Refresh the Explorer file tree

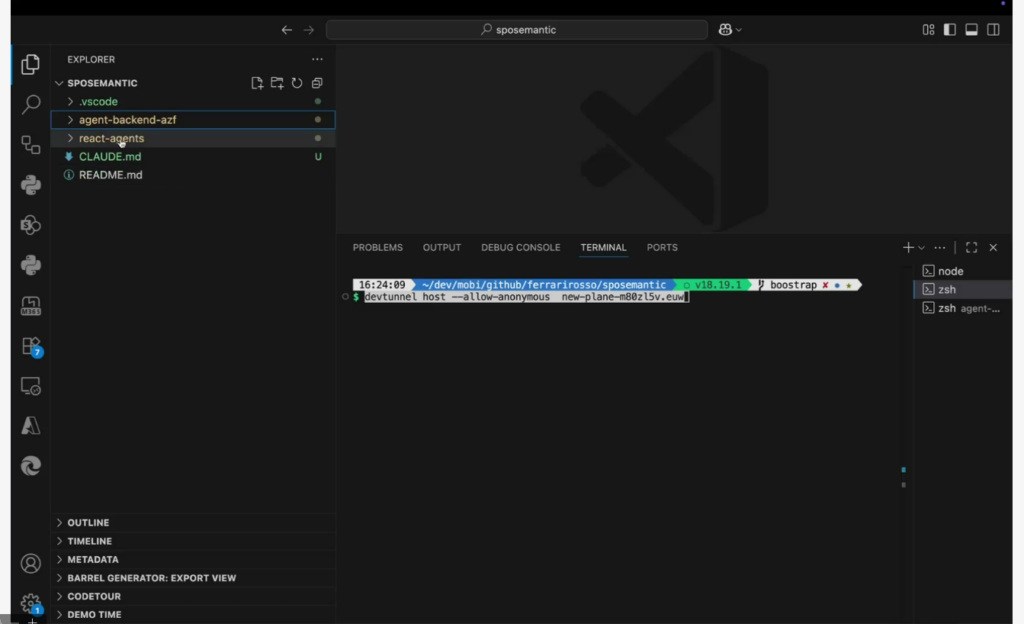pyautogui.click(x=297, y=83)
